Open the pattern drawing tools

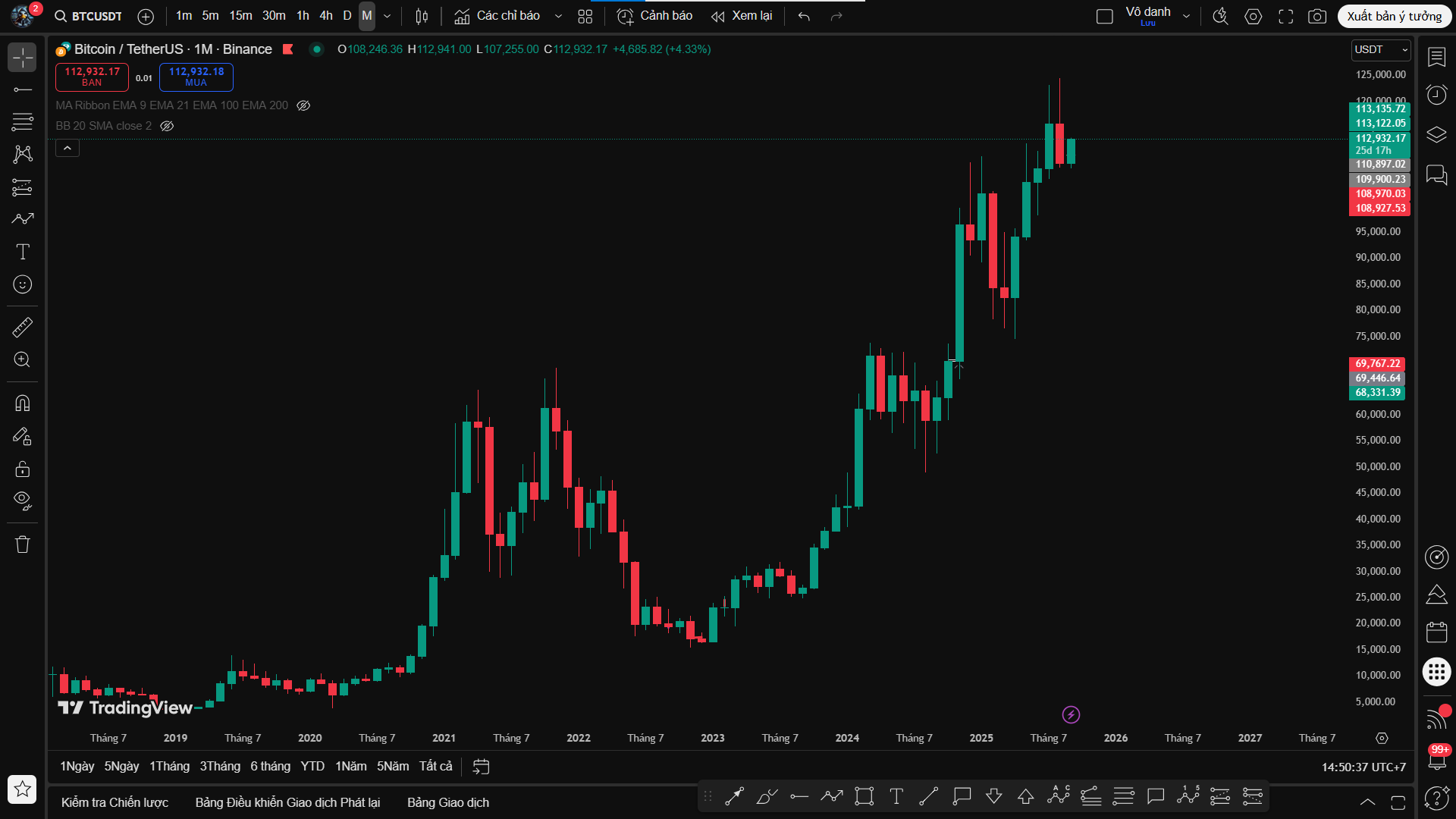pyautogui.click(x=23, y=154)
